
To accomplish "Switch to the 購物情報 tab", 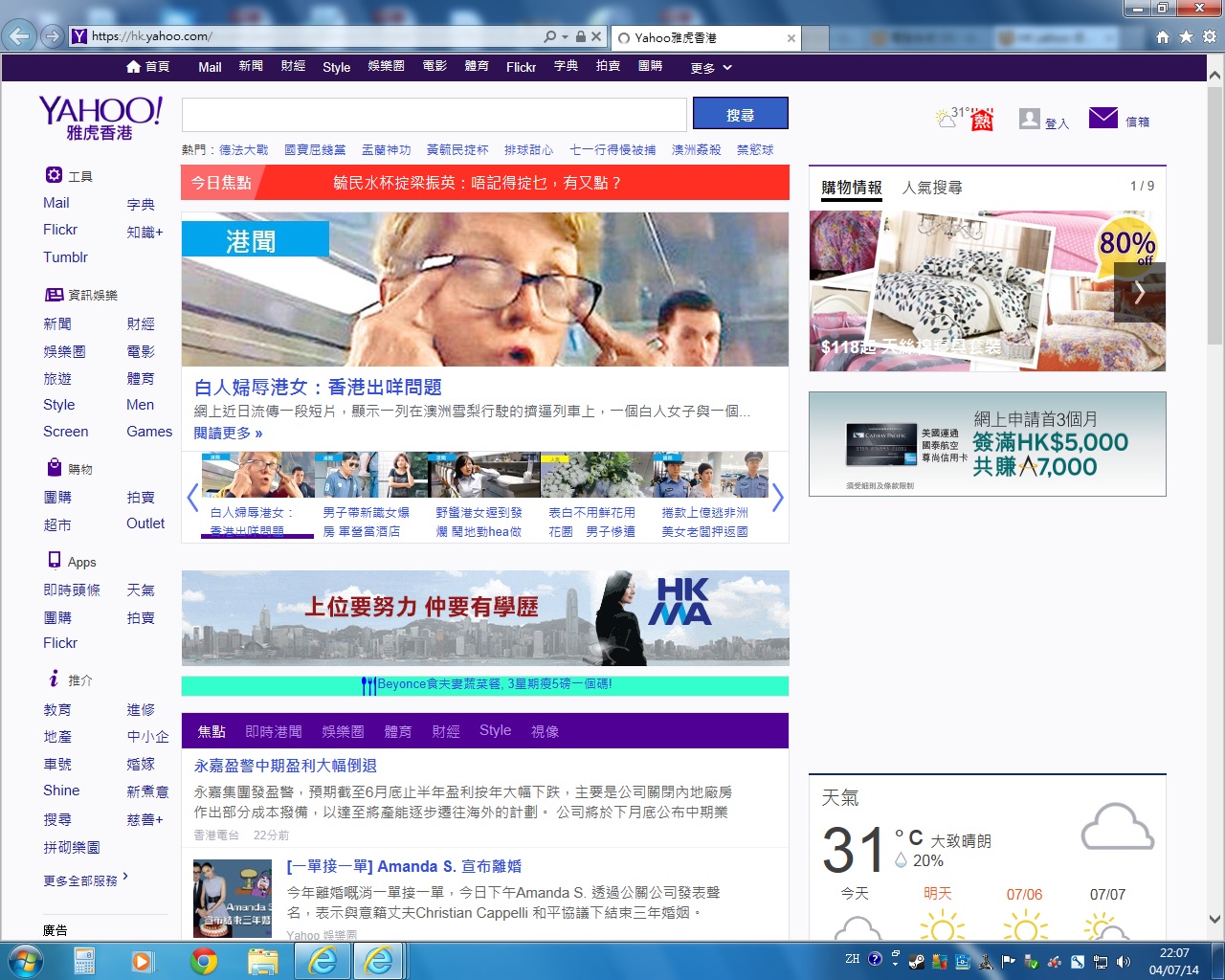I will click(x=852, y=188).
